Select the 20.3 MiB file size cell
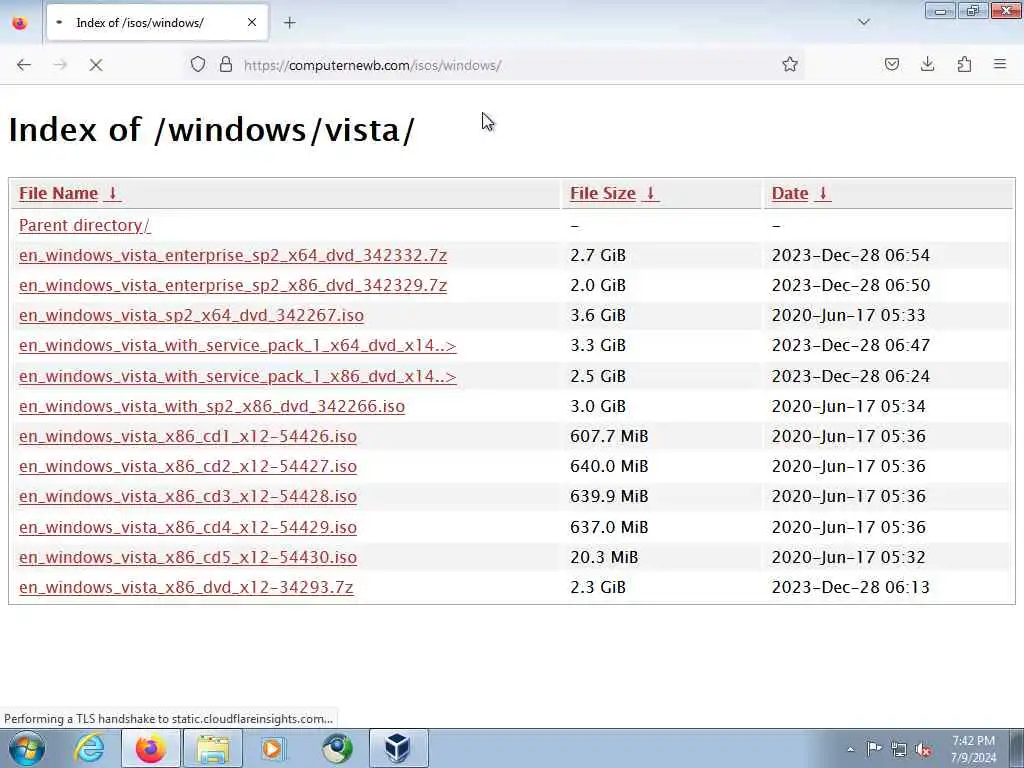 pos(603,557)
